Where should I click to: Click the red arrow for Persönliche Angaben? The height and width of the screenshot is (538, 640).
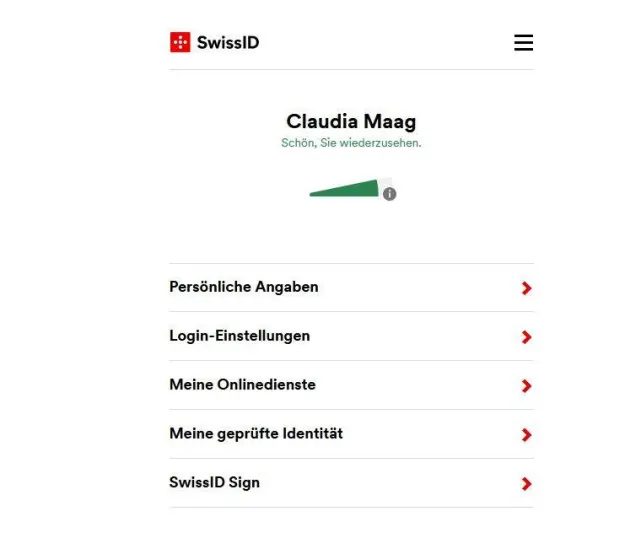pyautogui.click(x=527, y=288)
